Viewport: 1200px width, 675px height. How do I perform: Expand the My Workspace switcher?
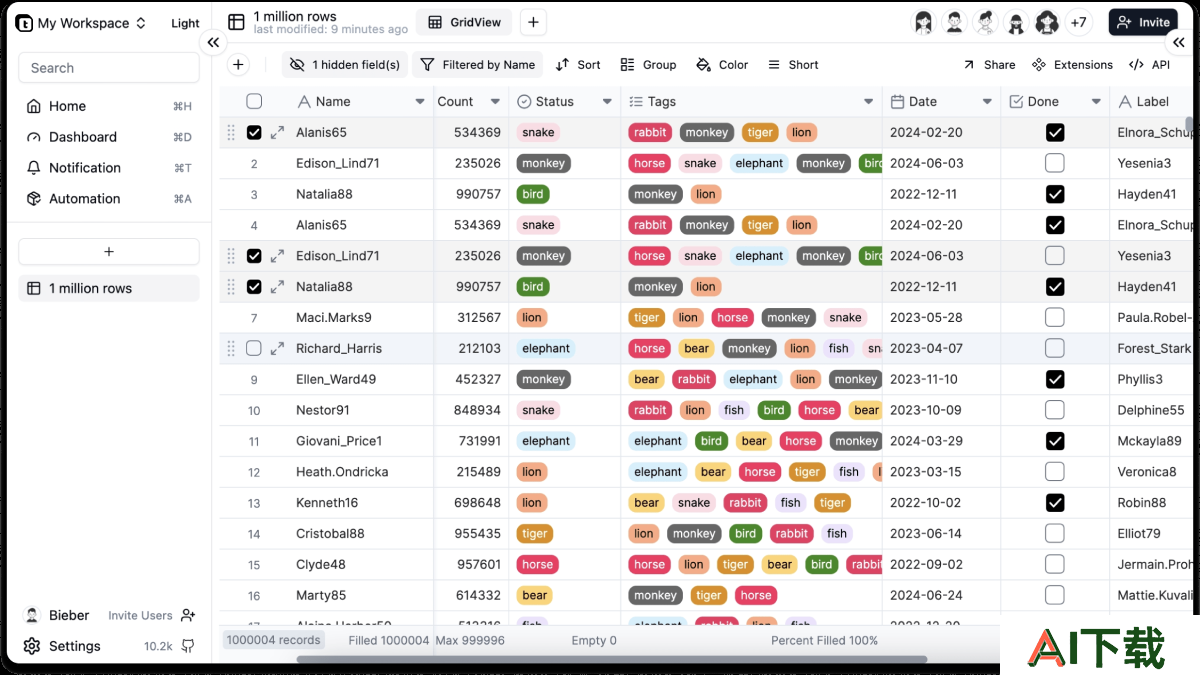(82, 23)
